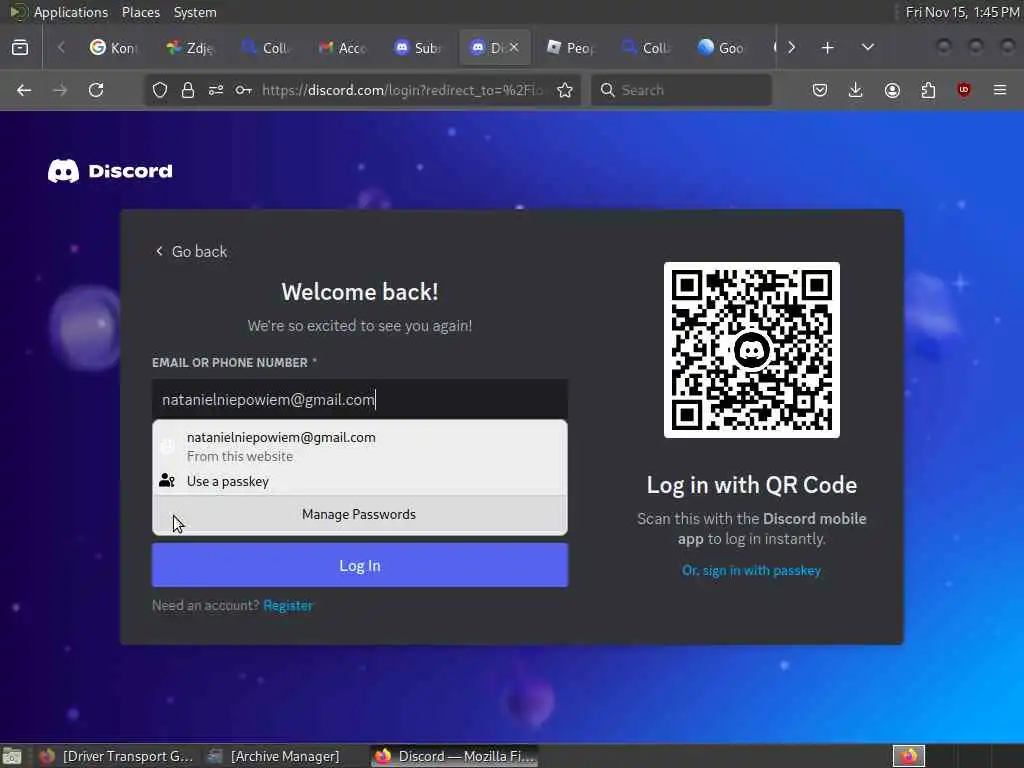Open the Places menu
The height and width of the screenshot is (768, 1024).
[140, 12]
